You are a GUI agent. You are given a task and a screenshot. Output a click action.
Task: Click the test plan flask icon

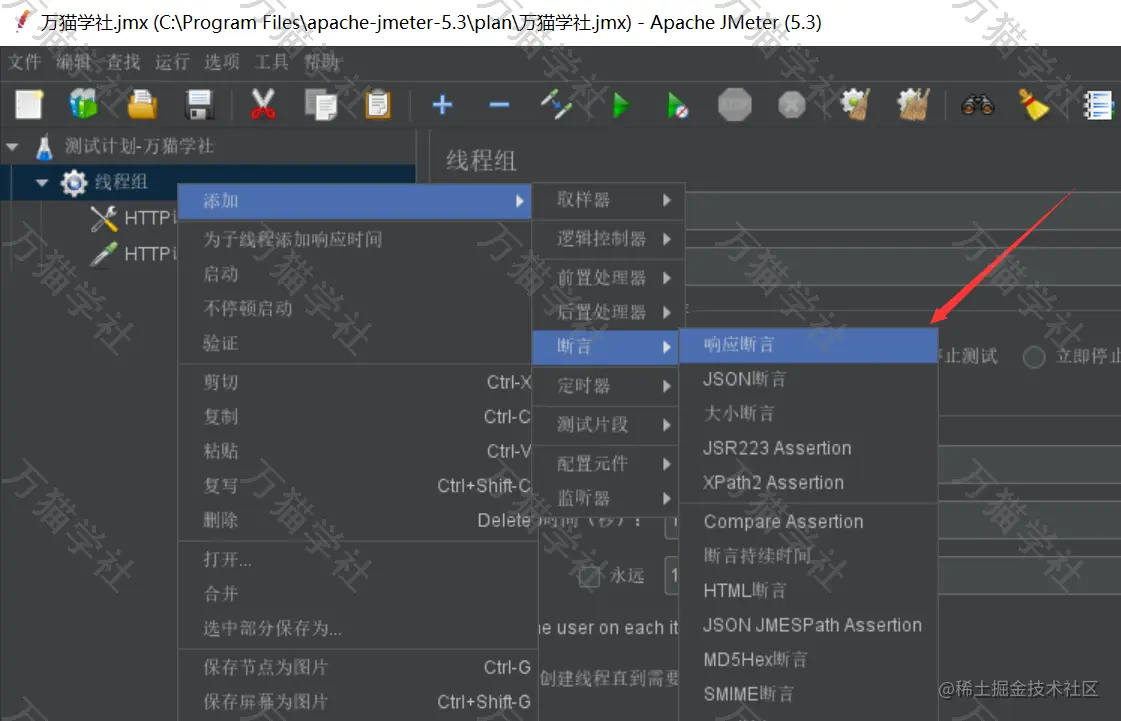coord(44,147)
